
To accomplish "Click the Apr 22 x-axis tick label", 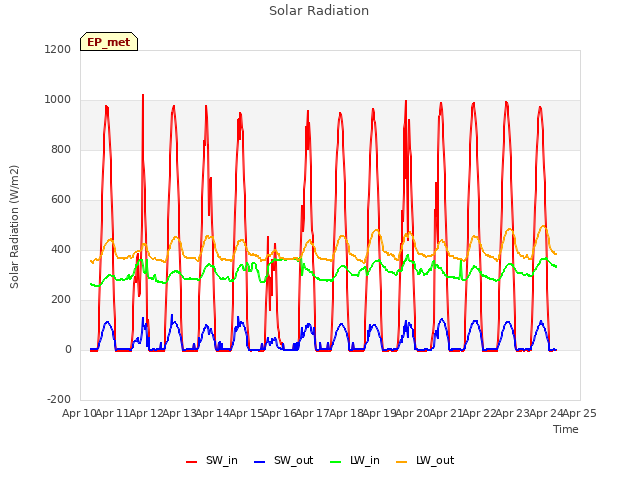I will tap(479, 413).
